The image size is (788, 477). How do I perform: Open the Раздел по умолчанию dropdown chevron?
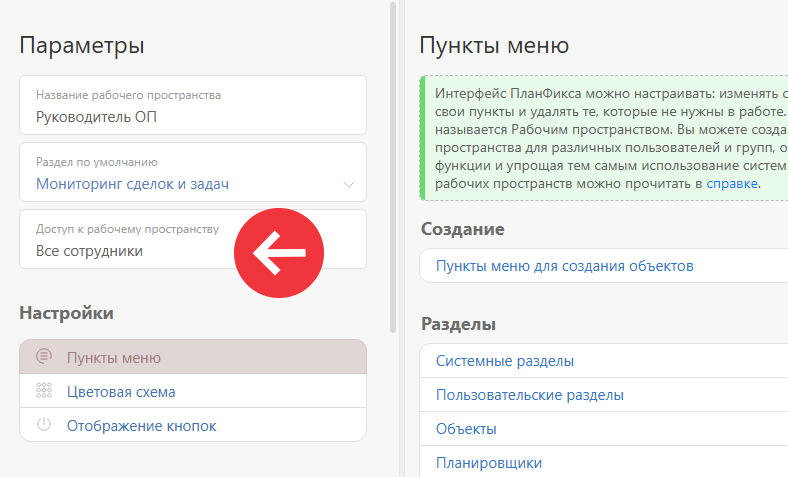pos(349,184)
